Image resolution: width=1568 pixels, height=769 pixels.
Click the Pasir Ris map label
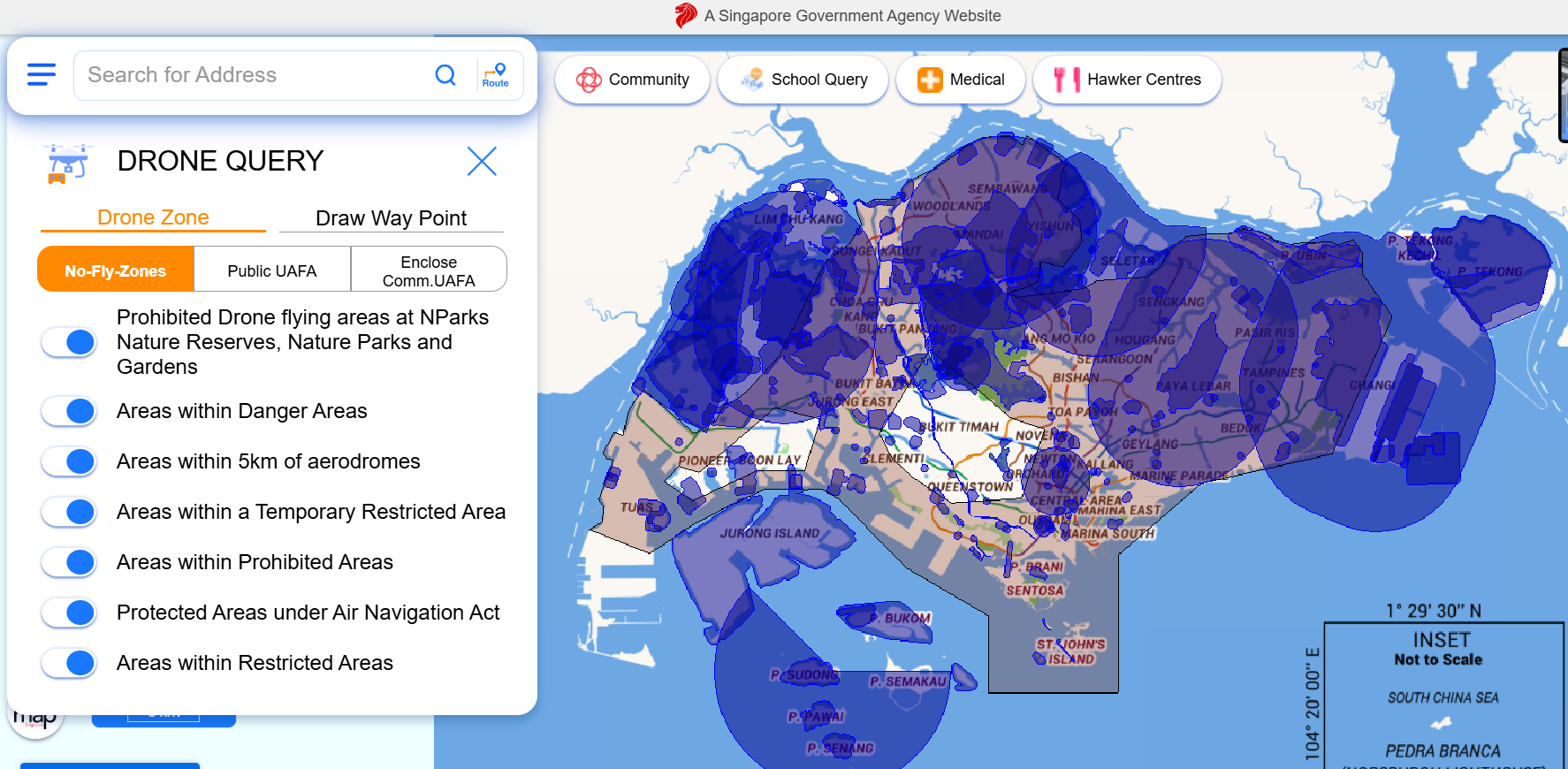1265,333
